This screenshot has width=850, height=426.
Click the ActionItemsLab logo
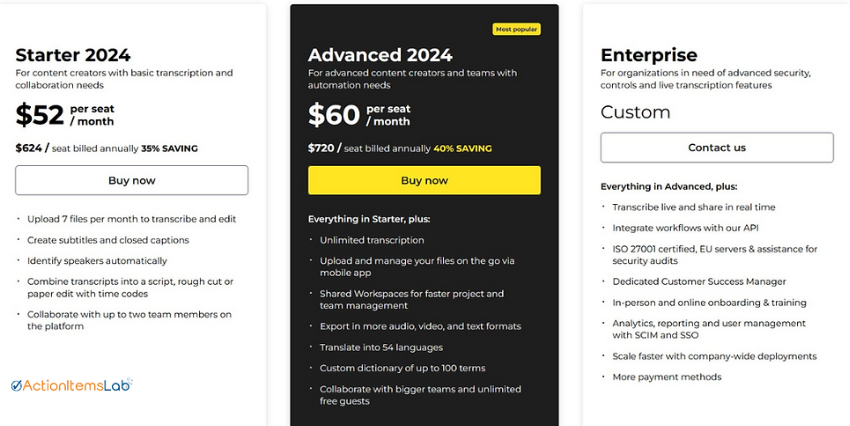[72, 385]
